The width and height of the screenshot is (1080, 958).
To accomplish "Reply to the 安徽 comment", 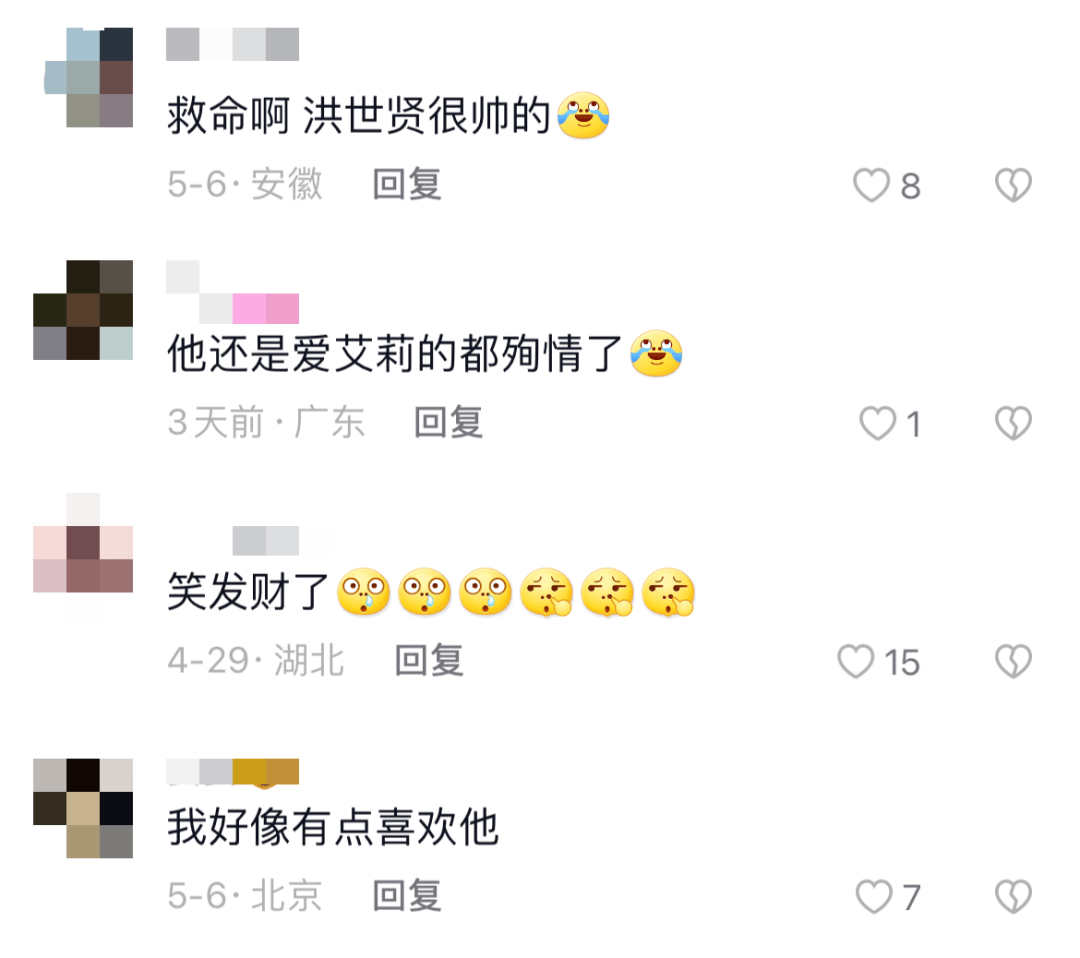I will (x=406, y=185).
